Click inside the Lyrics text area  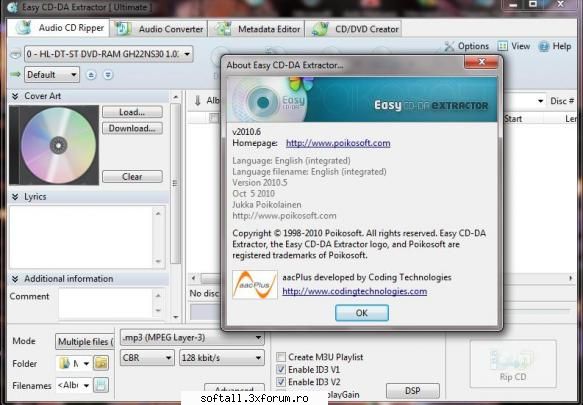[81, 237]
